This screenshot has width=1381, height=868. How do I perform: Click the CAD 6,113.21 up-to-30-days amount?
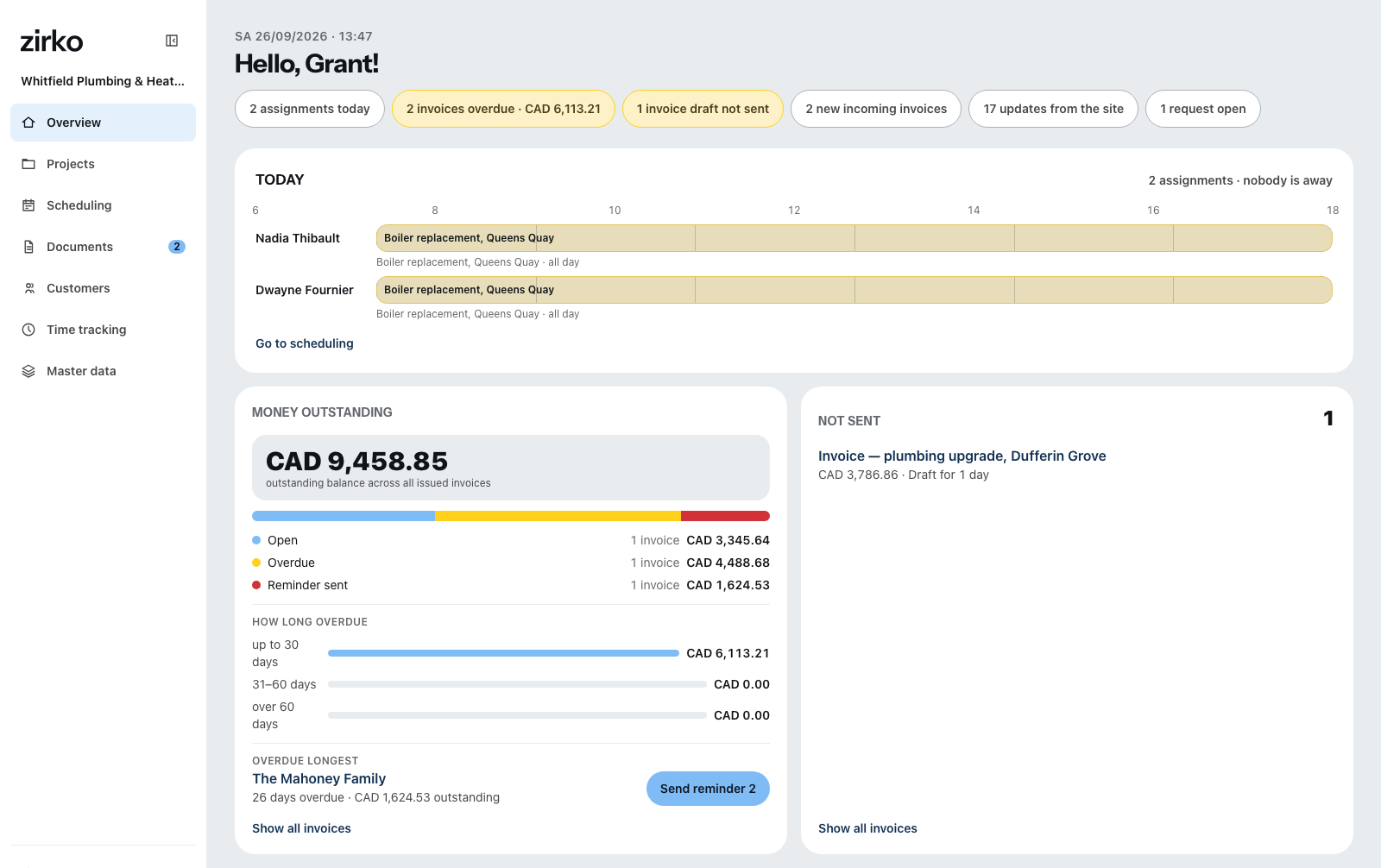coord(728,653)
